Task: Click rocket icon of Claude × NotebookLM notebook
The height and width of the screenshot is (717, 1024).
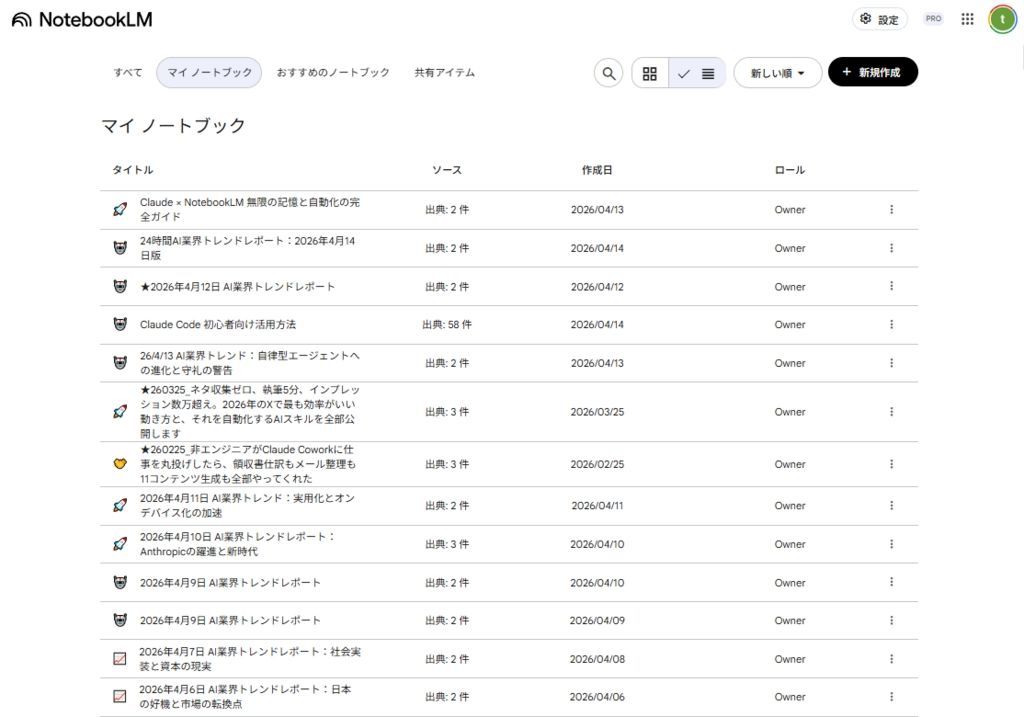Action: pyautogui.click(x=120, y=210)
